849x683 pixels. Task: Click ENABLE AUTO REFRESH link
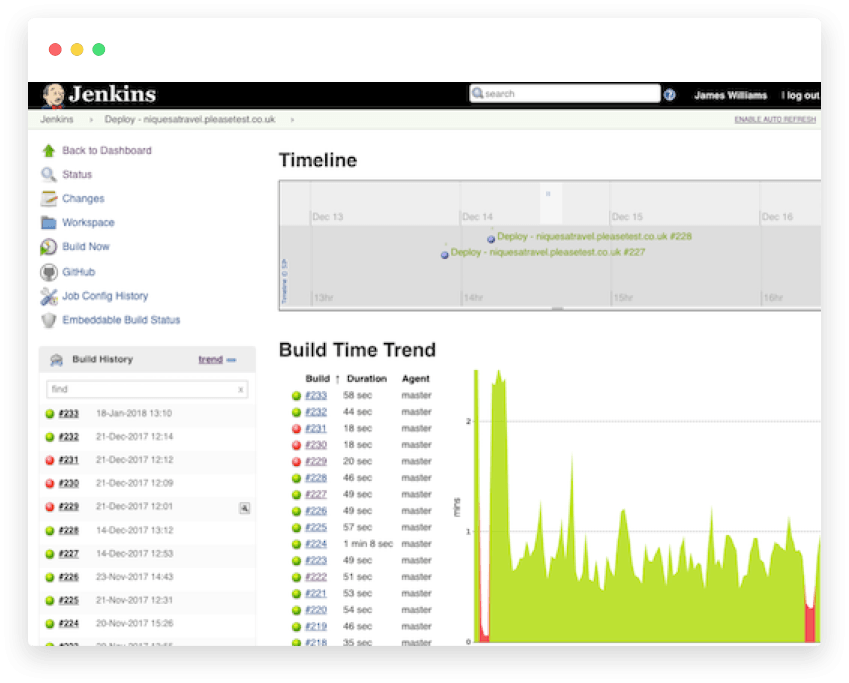(775, 120)
